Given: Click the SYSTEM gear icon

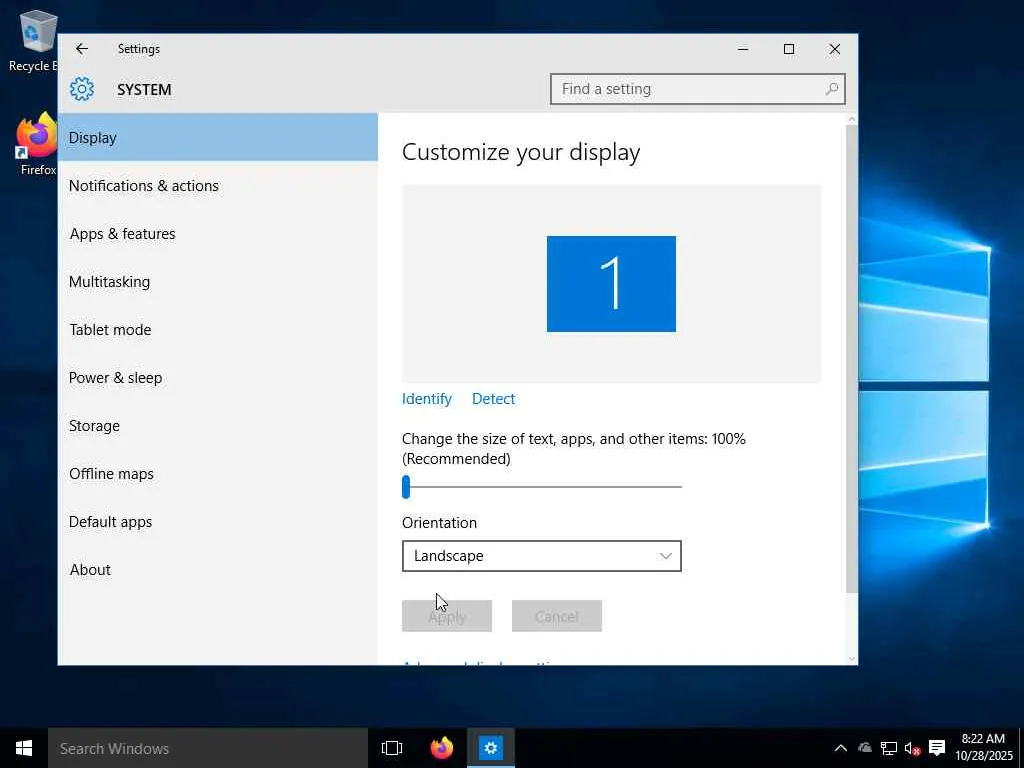Looking at the screenshot, I should pyautogui.click(x=82, y=89).
